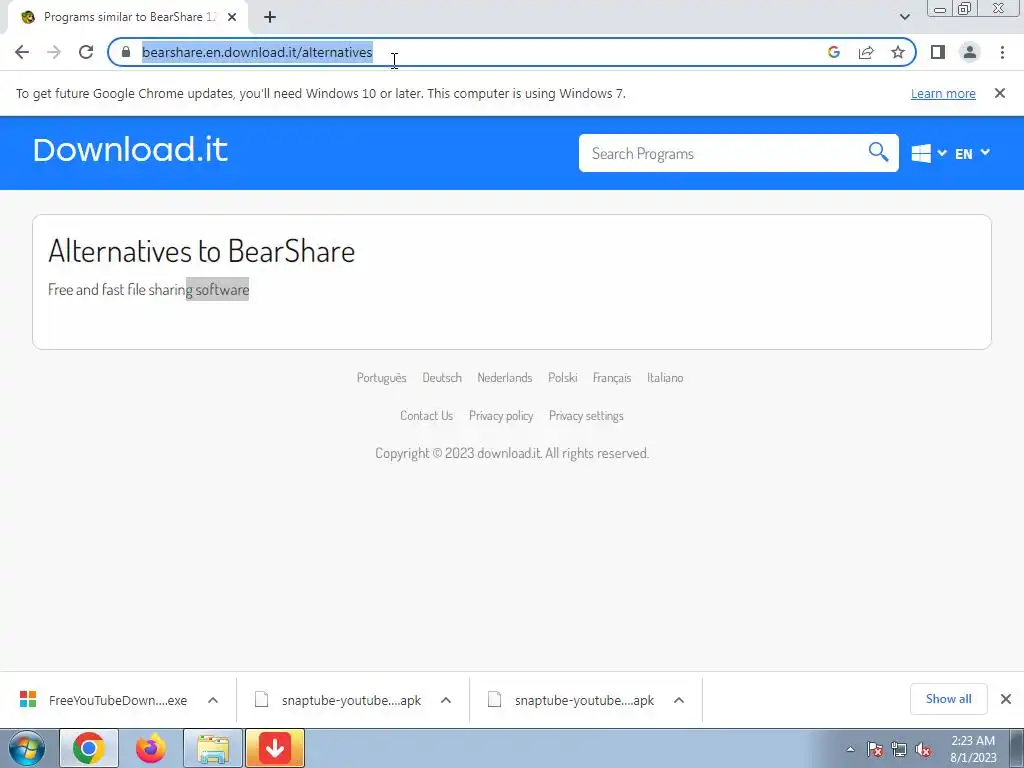Open the Windows platform selector
1024x768 pixels.
[929, 153]
